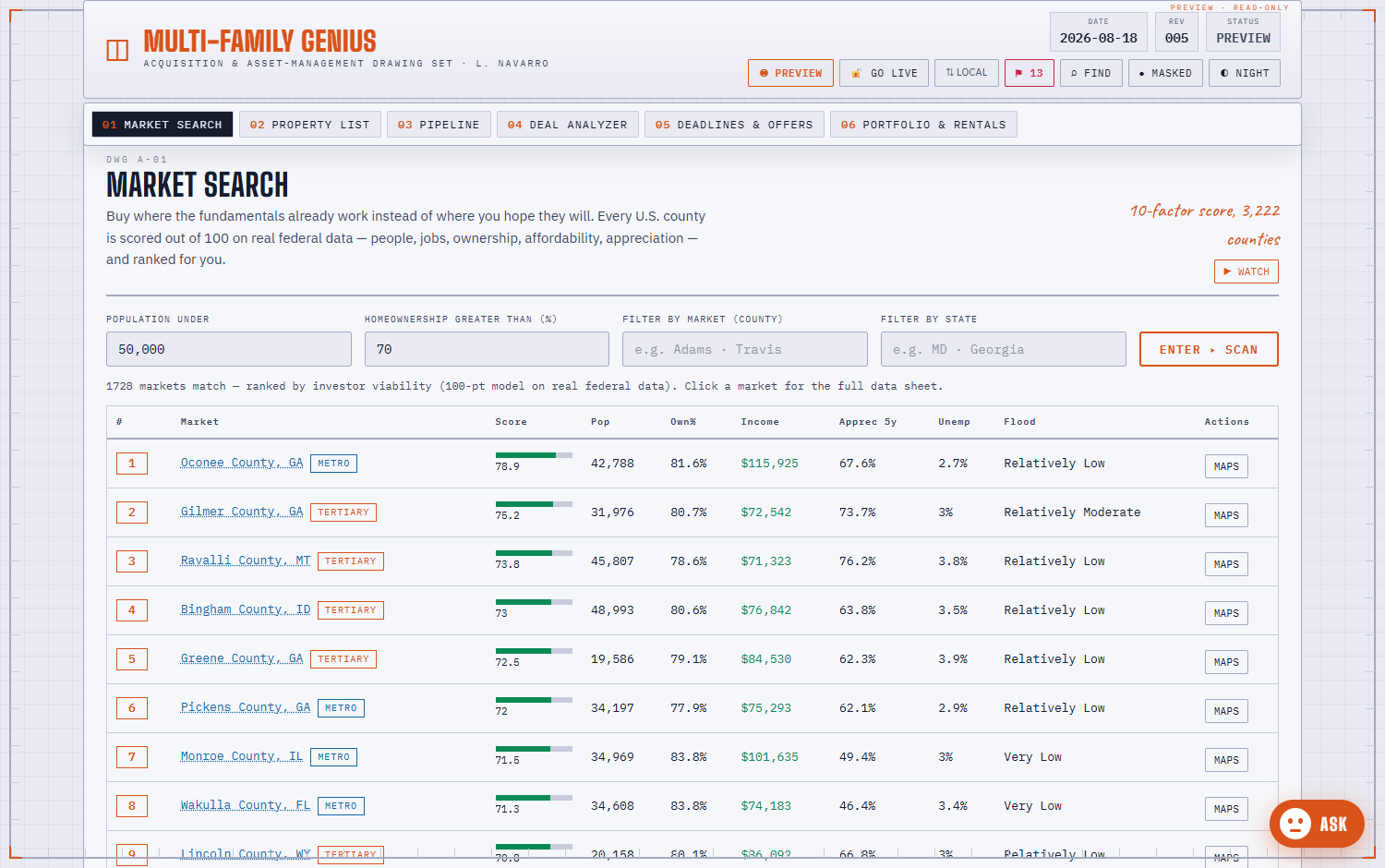Viewport: 1385px width, 868px height.
Task: Click the TERTIARY tag on Gilmer County
Action: (343, 512)
